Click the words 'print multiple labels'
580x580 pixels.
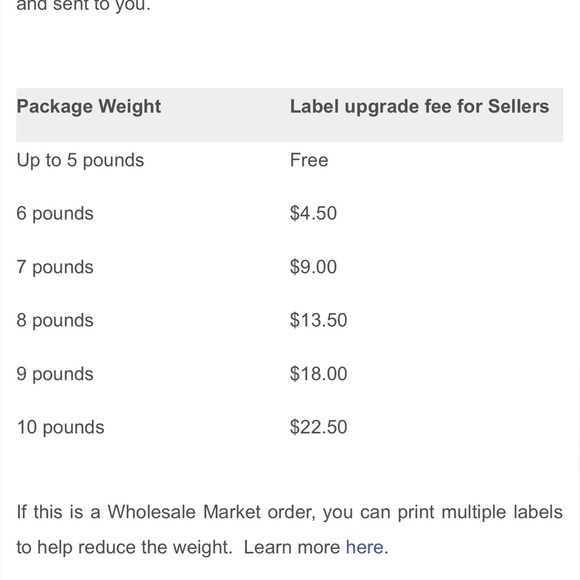coord(480,513)
